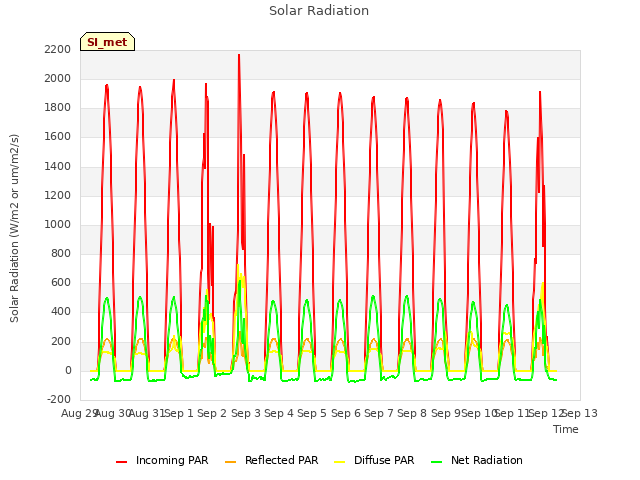Toggle Diffuse PAR legend entry
Image resolution: width=640 pixels, height=480 pixels.
pos(374,460)
